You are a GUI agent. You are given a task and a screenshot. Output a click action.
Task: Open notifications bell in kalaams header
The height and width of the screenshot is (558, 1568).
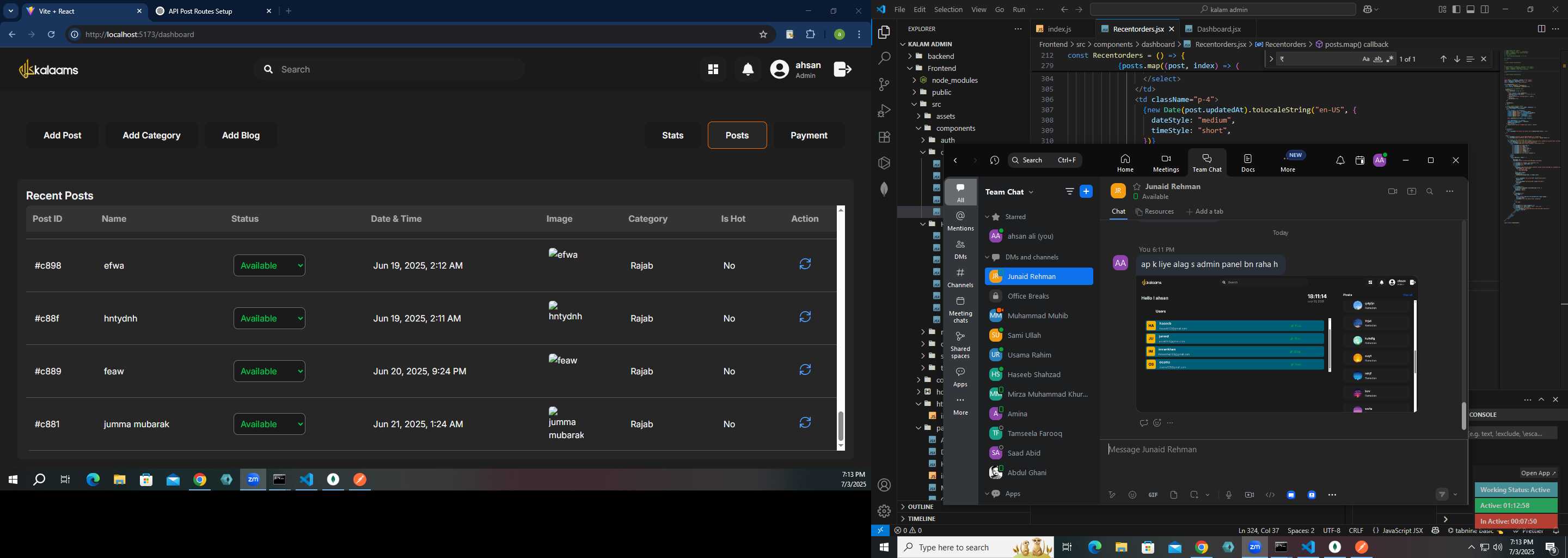748,70
